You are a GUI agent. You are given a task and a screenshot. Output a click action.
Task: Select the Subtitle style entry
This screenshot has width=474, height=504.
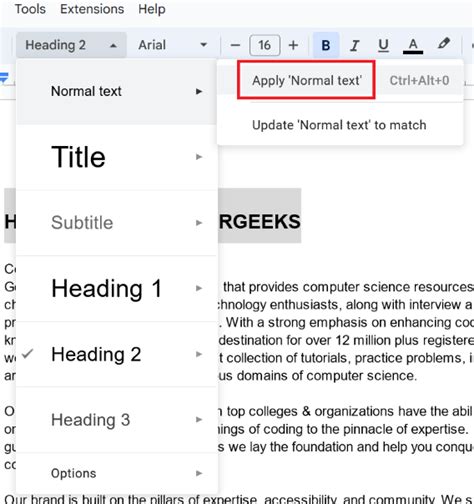pos(117,223)
